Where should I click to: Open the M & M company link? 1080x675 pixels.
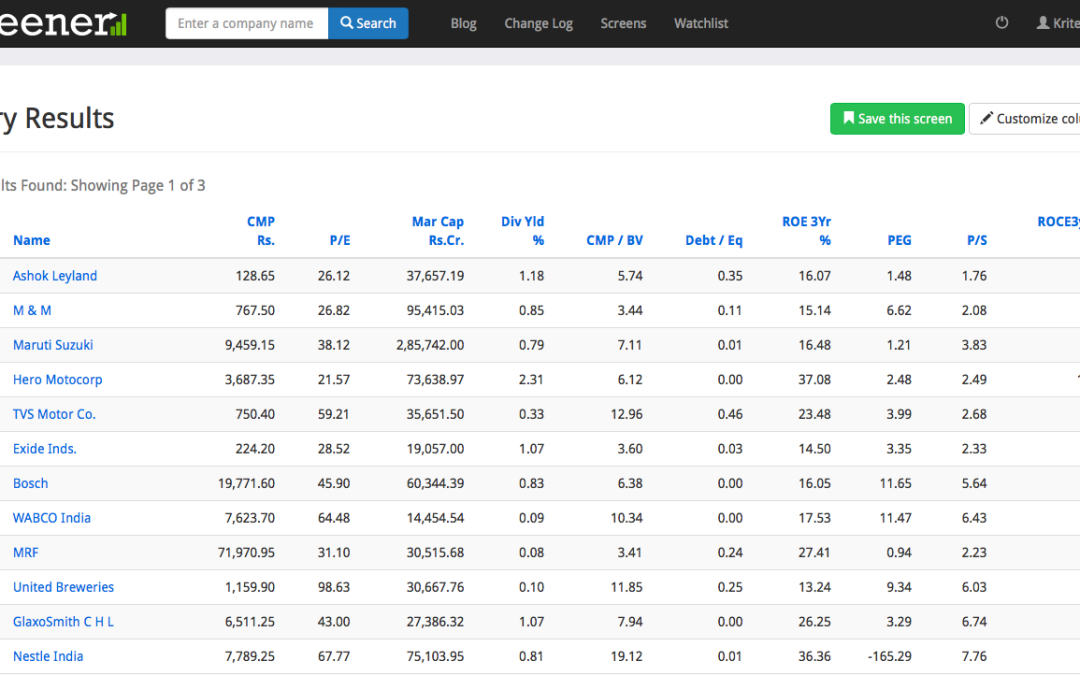tap(32, 311)
